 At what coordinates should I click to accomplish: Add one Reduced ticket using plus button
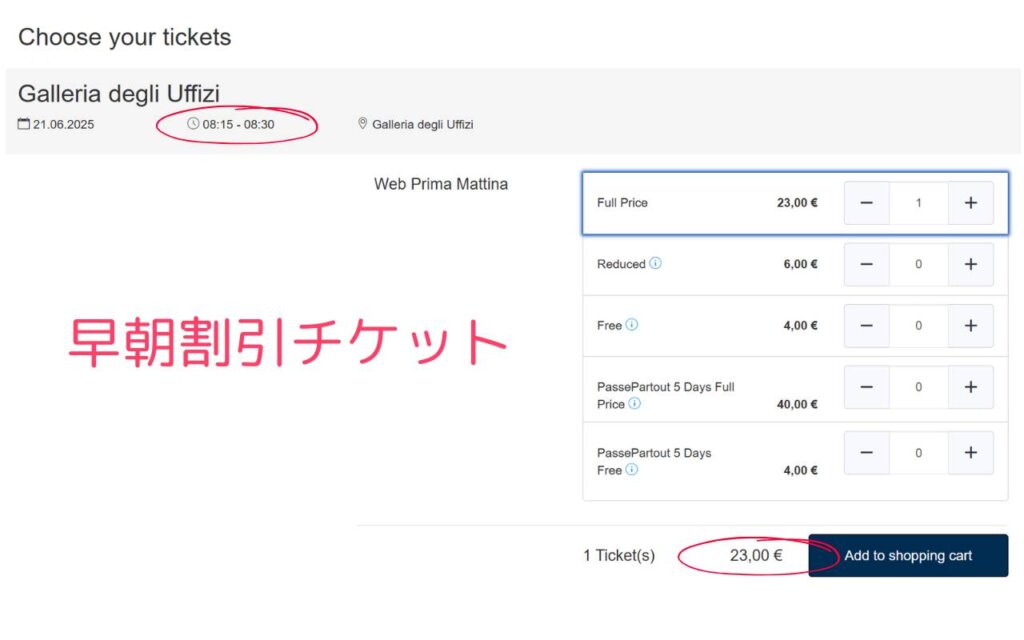[970, 264]
